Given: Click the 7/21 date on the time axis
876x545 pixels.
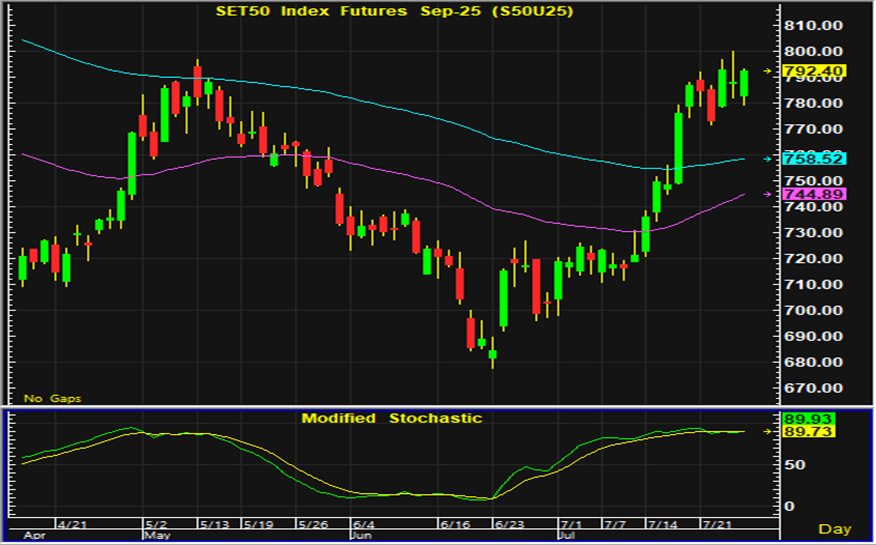Looking at the screenshot, I should pyautogui.click(x=713, y=524).
